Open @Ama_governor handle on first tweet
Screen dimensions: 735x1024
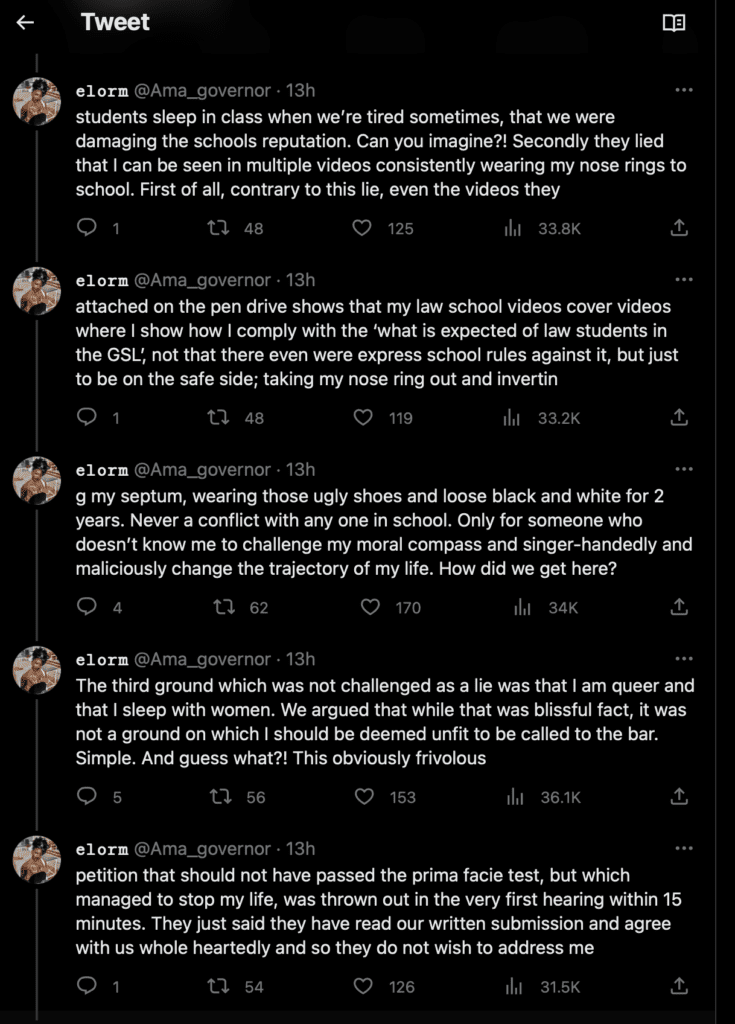coord(203,91)
